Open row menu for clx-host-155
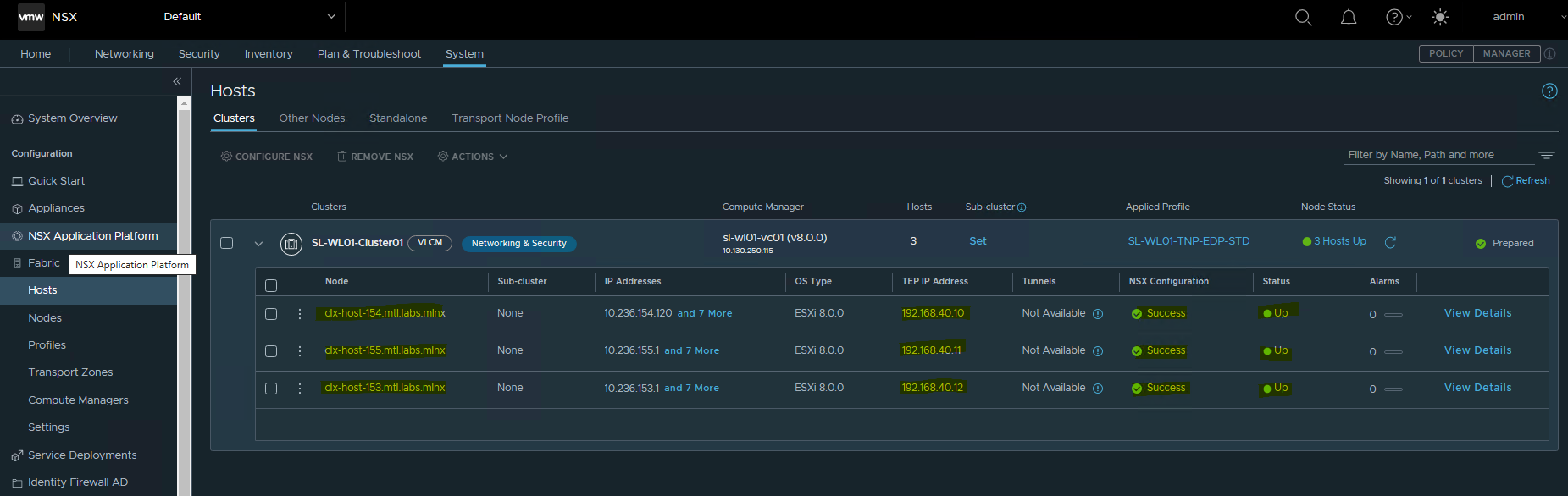Screen dimensions: 1568x496 [x=300, y=350]
